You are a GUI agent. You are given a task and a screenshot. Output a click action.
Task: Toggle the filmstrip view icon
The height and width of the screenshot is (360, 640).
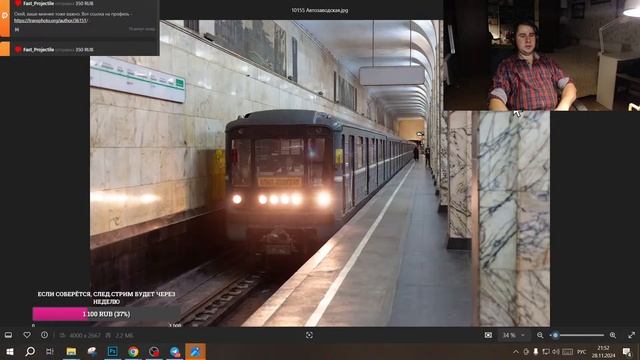pos(8,335)
